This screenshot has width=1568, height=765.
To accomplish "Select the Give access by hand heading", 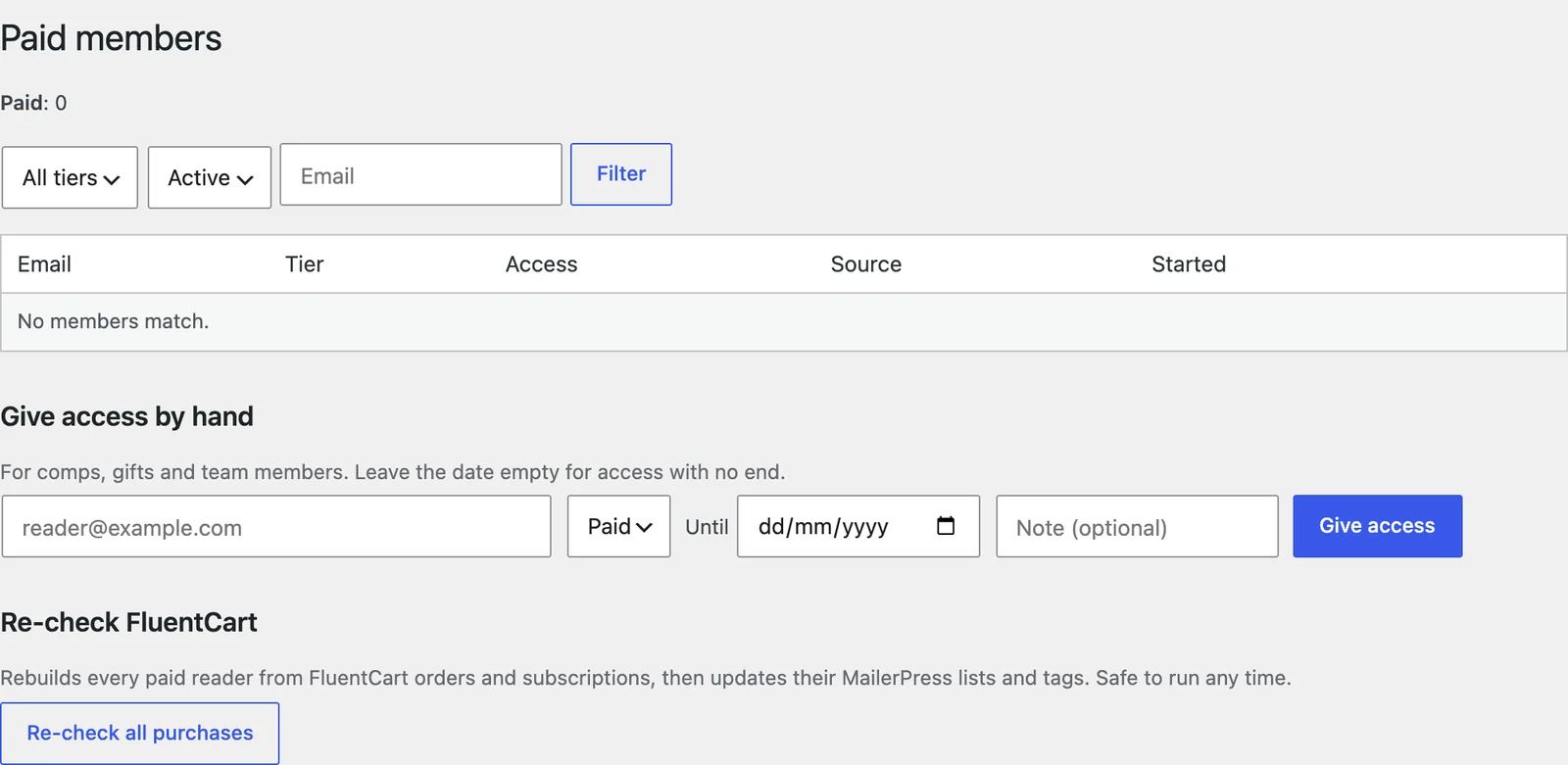I will click(x=126, y=416).
